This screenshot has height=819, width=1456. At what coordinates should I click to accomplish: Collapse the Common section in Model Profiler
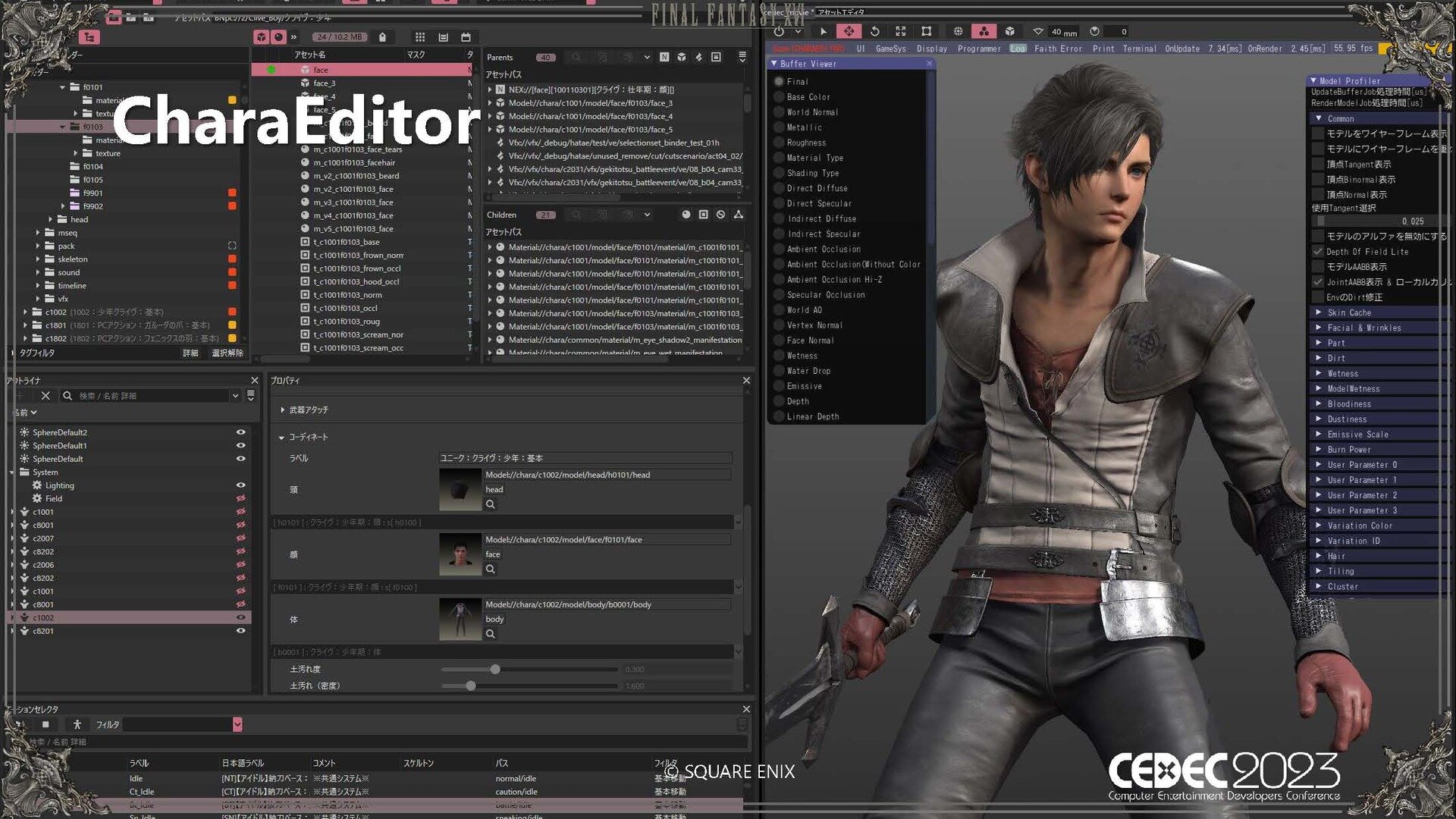point(1319,118)
